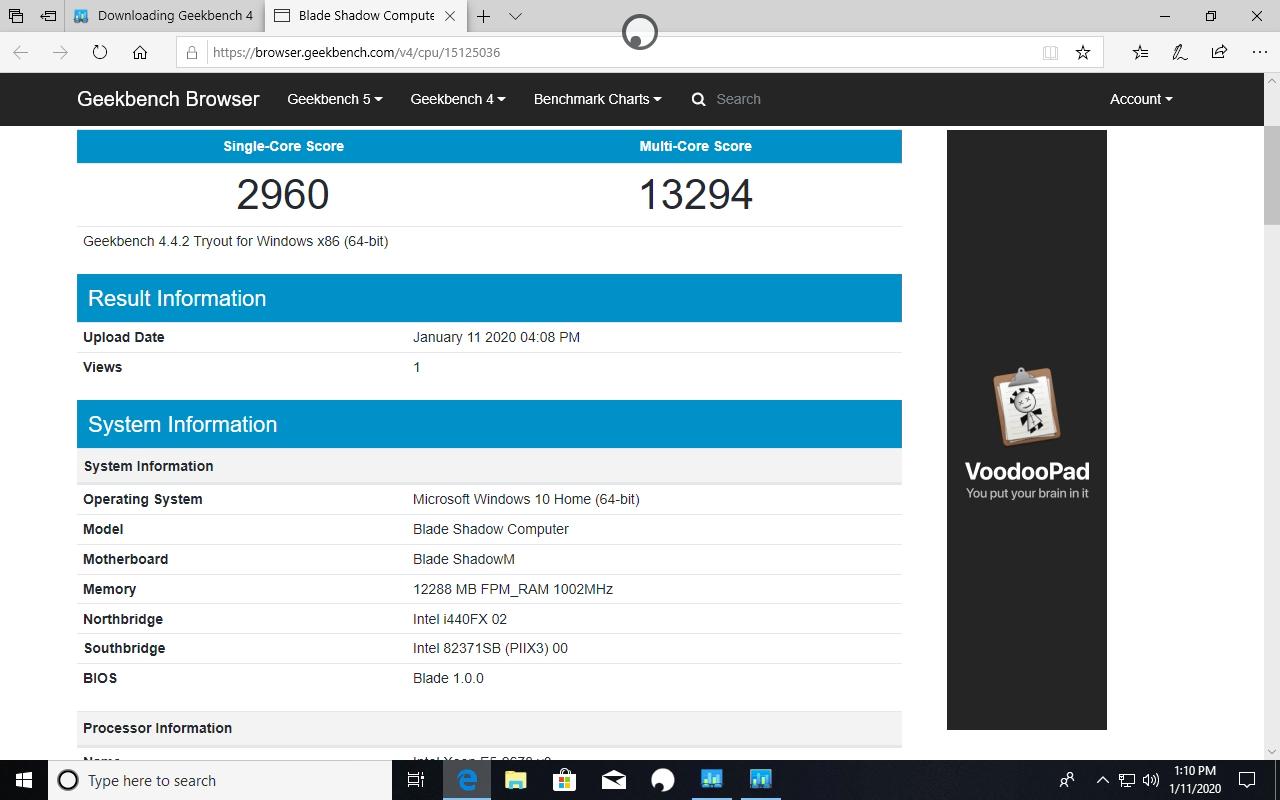Close the Blade Shadow Computer tab
This screenshot has height=800, width=1280.
pyautogui.click(x=450, y=16)
